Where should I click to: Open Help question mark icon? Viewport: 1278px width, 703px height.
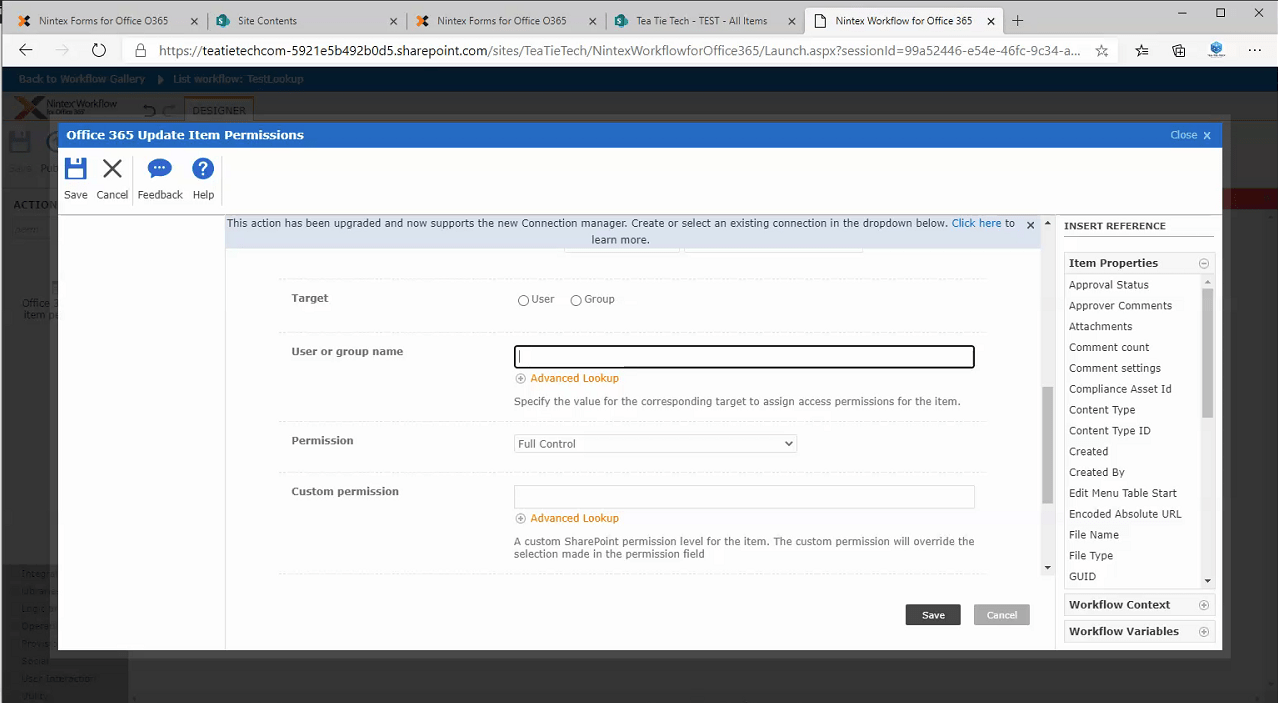coord(203,169)
